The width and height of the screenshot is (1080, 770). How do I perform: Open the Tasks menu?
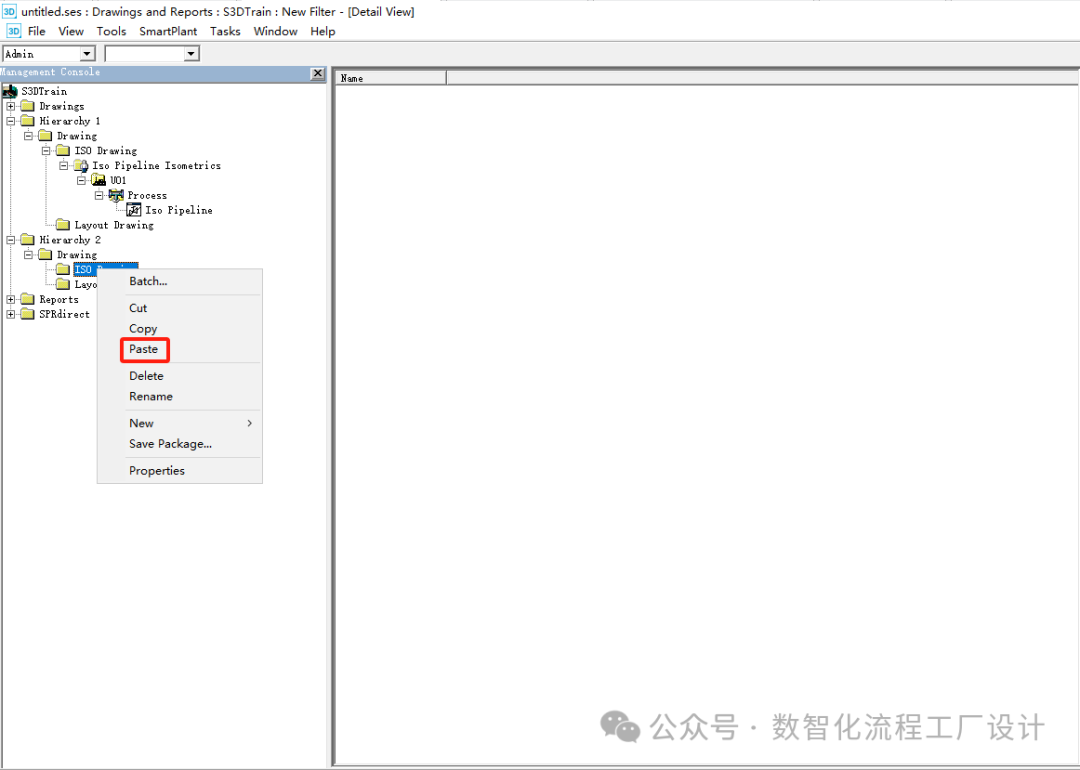225,31
